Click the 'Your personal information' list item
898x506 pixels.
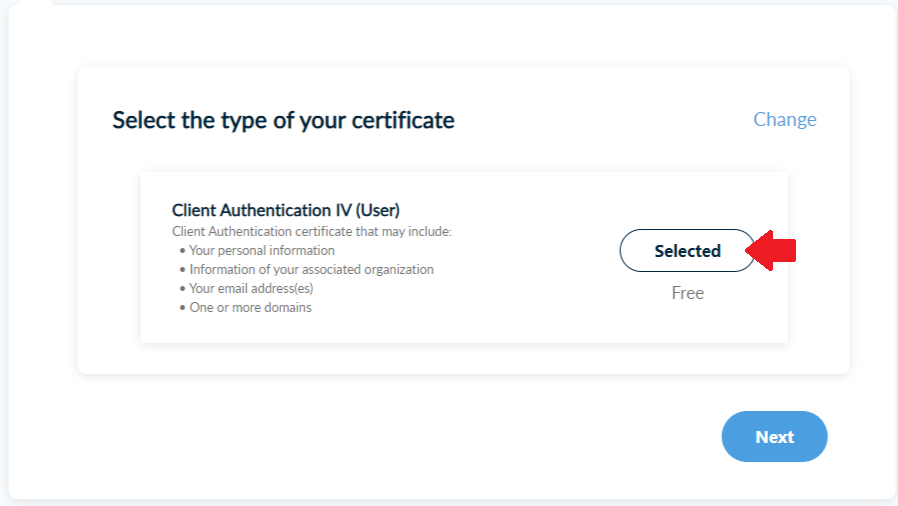[x=262, y=250]
